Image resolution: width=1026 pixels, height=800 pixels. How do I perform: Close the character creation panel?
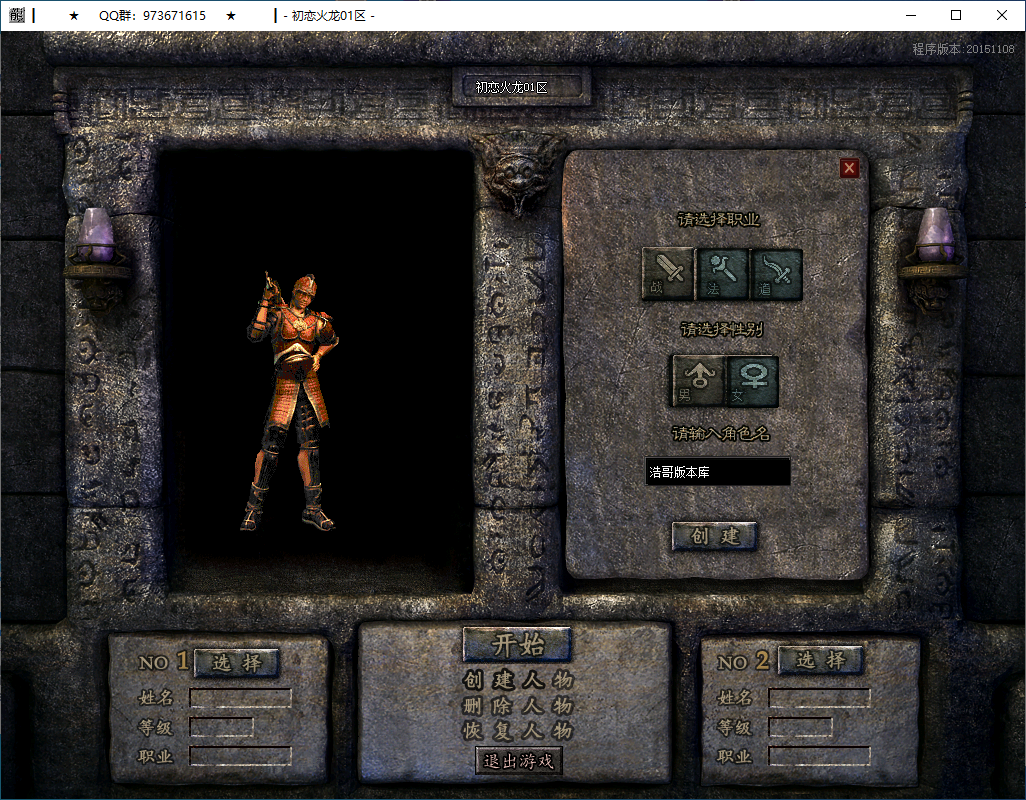coord(849,168)
